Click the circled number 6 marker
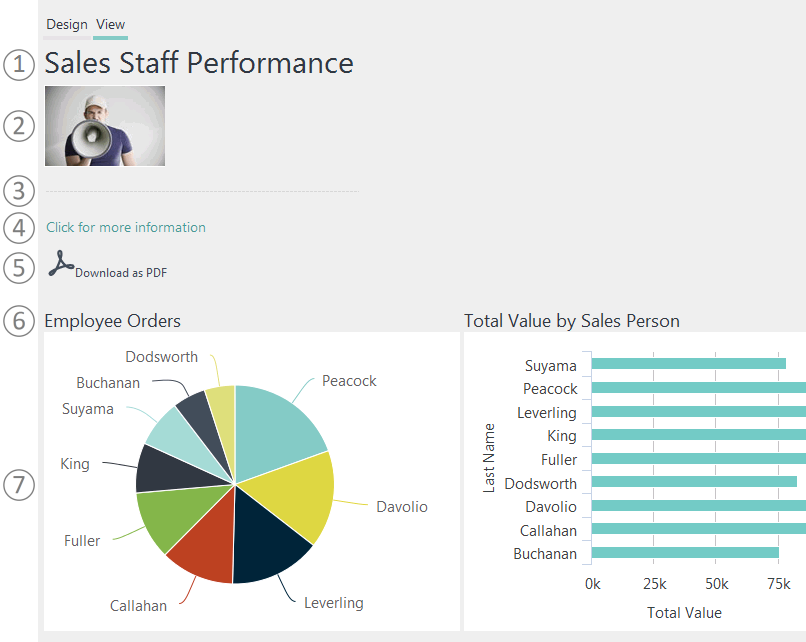Viewport: 806px width, 642px height. click(x=19, y=321)
